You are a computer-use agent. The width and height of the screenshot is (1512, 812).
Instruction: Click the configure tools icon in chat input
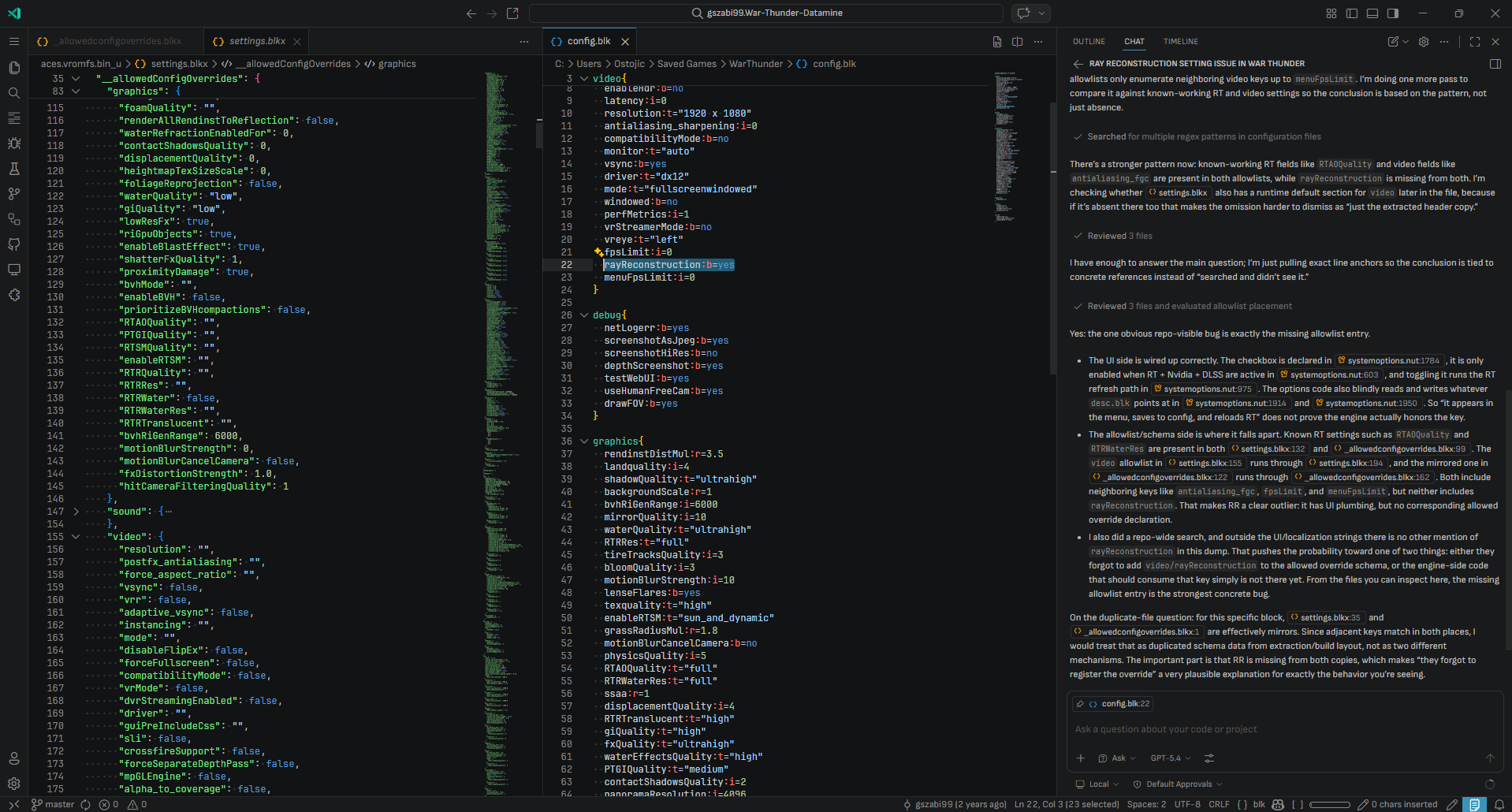tap(1209, 758)
